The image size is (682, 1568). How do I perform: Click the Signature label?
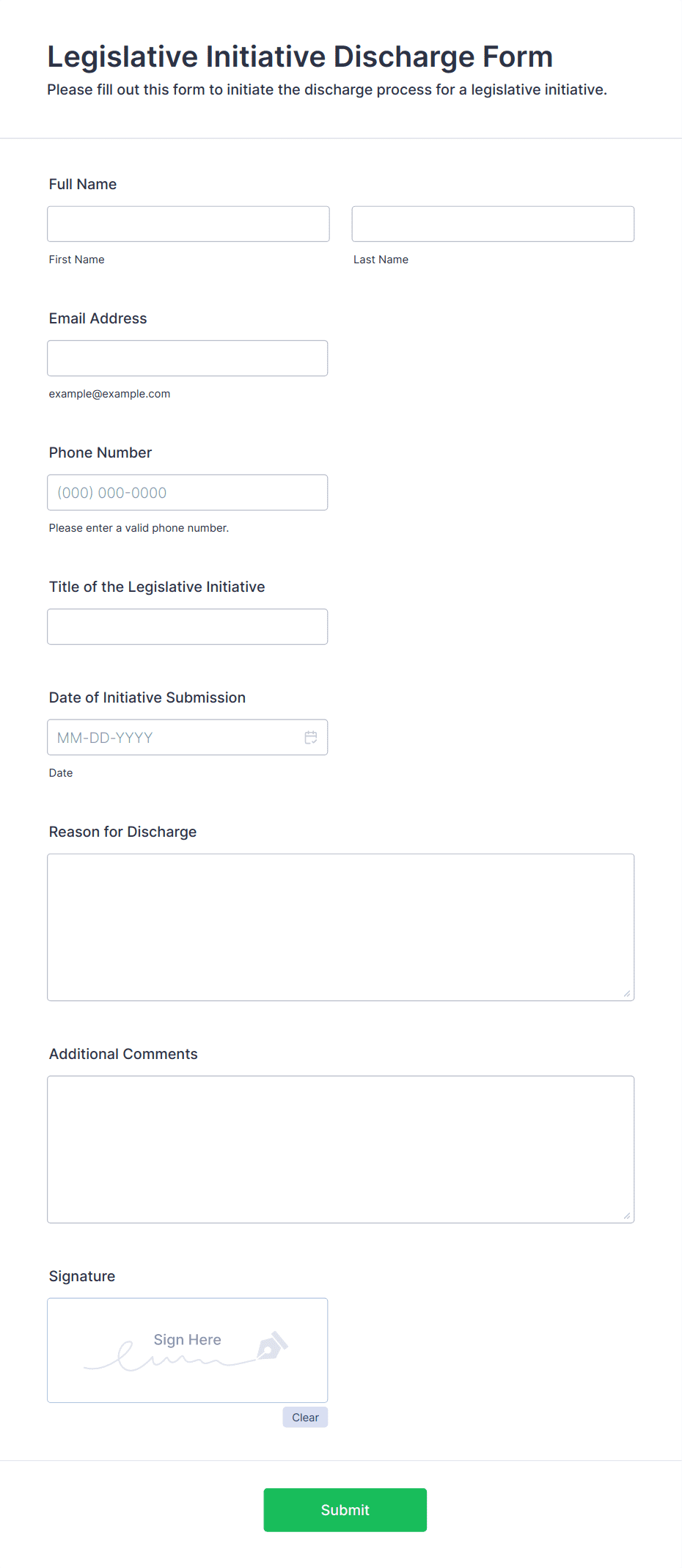coord(82,1276)
